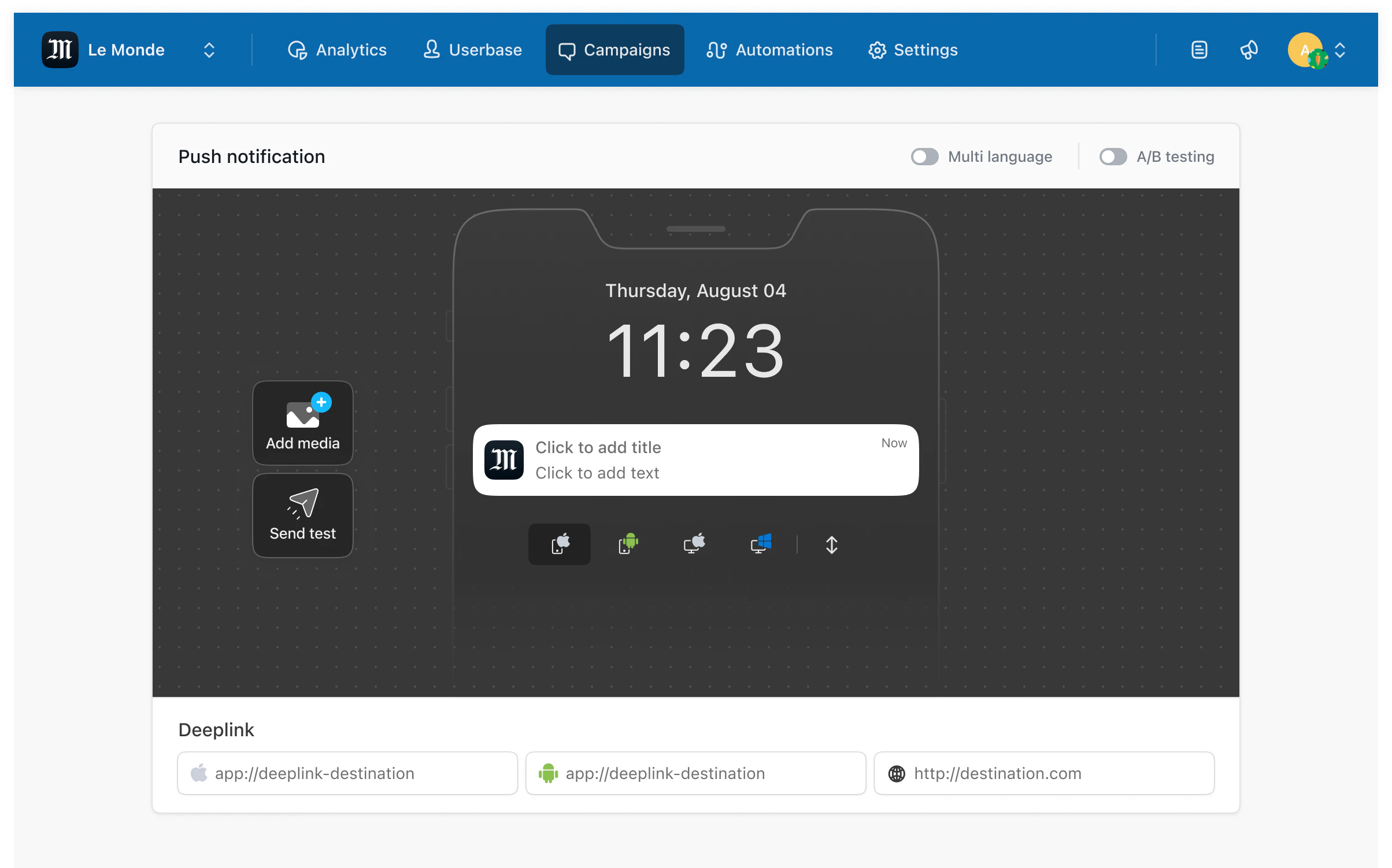Switch preview to Android platform
Screen dimensions: 1392x868
[628, 544]
